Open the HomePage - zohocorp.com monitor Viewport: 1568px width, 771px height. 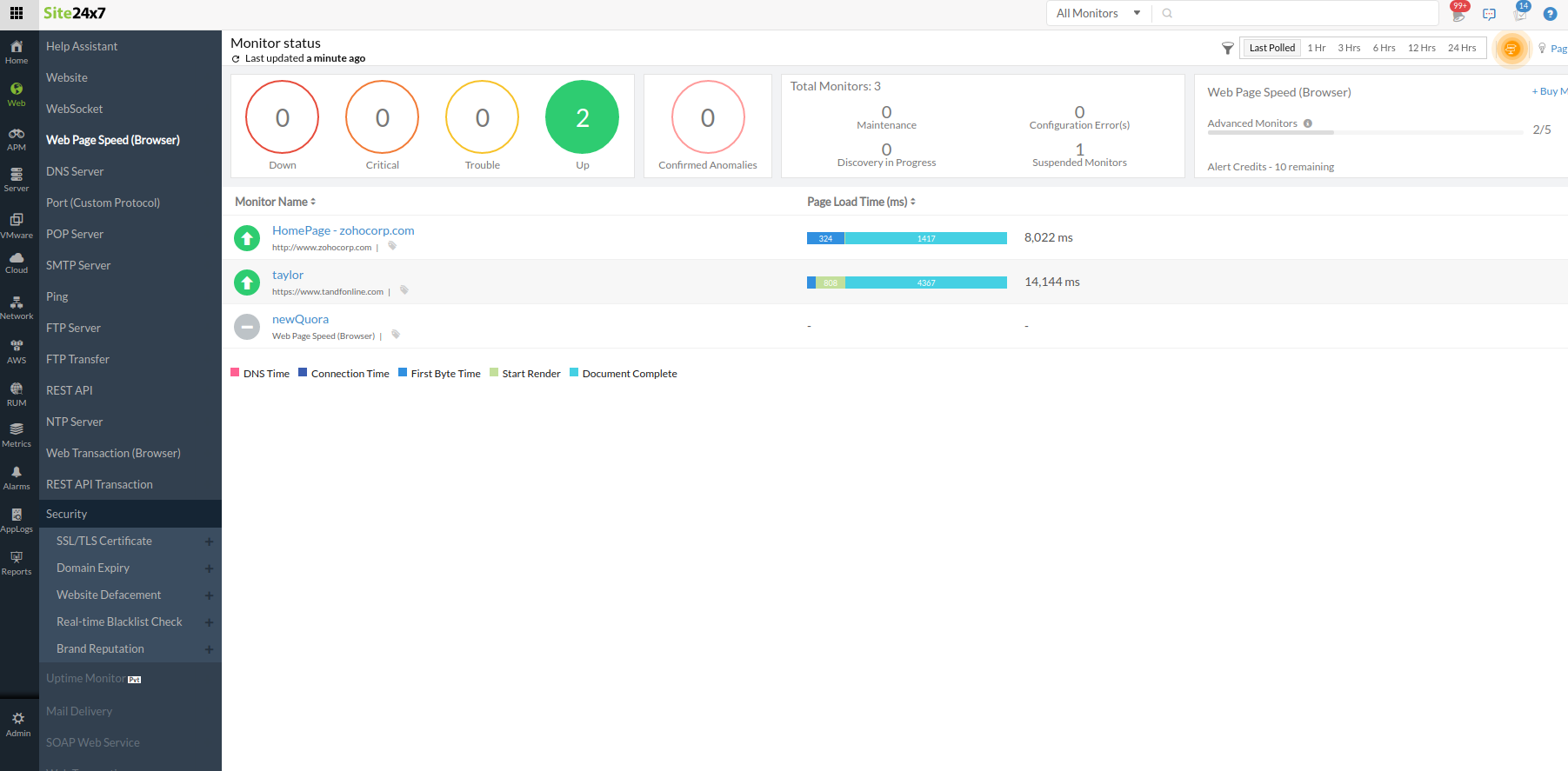(x=343, y=230)
